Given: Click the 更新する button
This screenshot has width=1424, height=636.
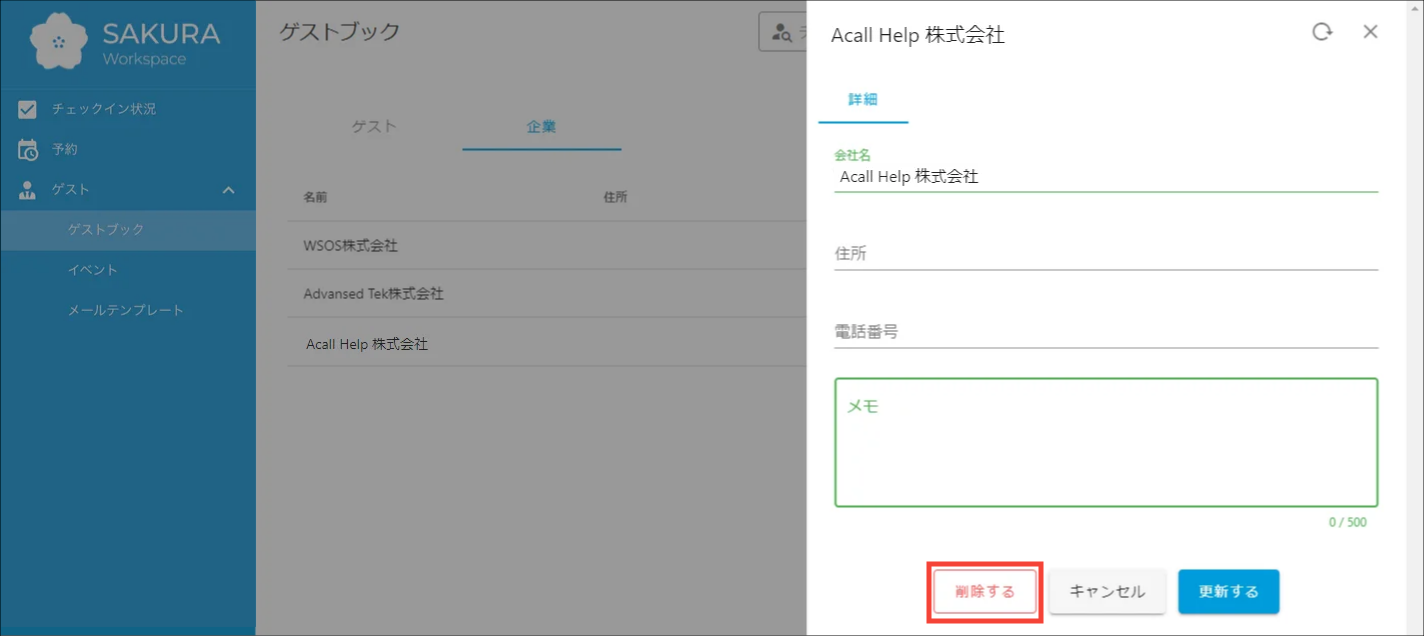Looking at the screenshot, I should [1229, 592].
